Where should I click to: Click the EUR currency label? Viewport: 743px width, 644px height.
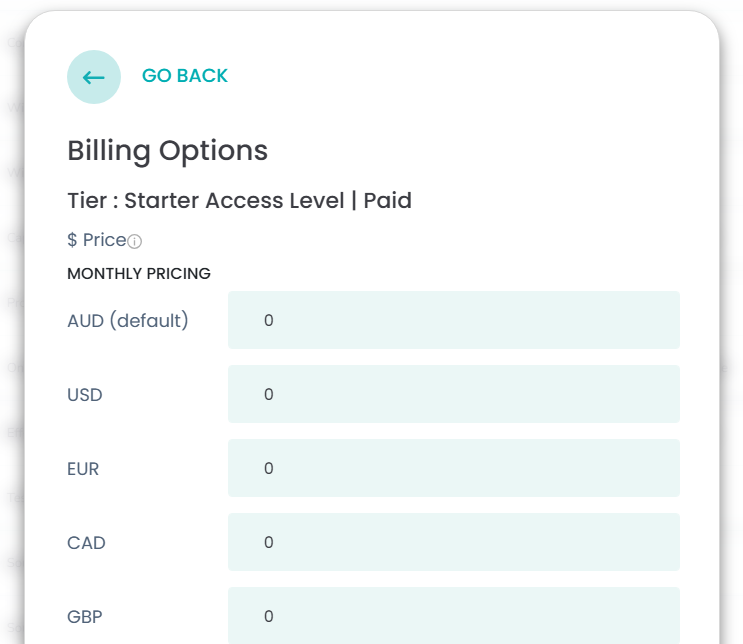pos(83,469)
